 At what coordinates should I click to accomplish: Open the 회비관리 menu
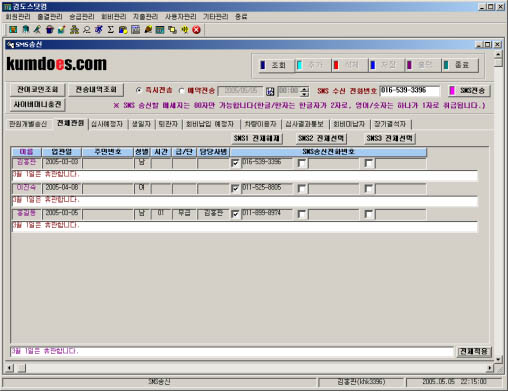coord(114,17)
